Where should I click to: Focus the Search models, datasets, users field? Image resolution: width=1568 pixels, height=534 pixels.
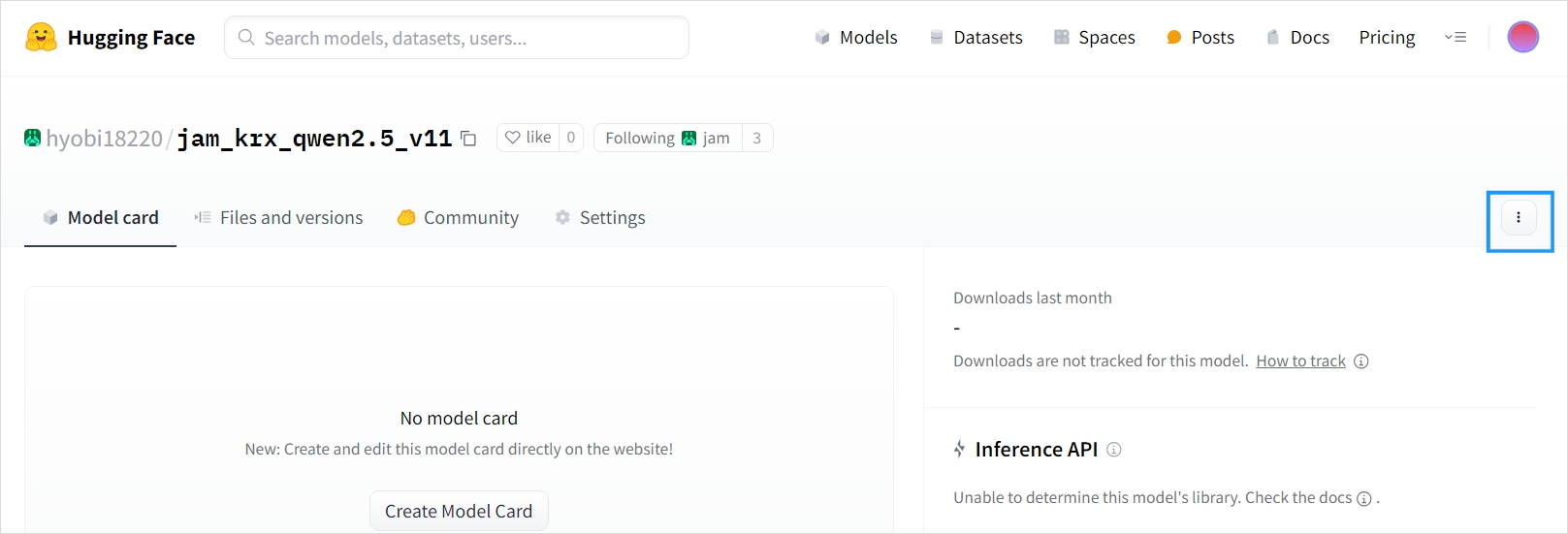click(x=457, y=38)
